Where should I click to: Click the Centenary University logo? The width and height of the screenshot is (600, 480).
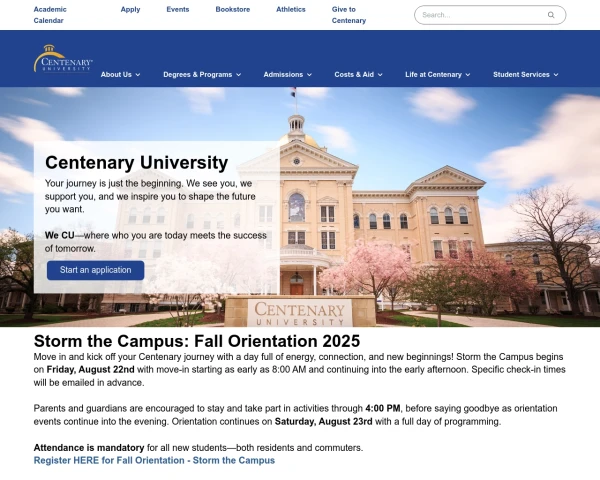tap(63, 58)
